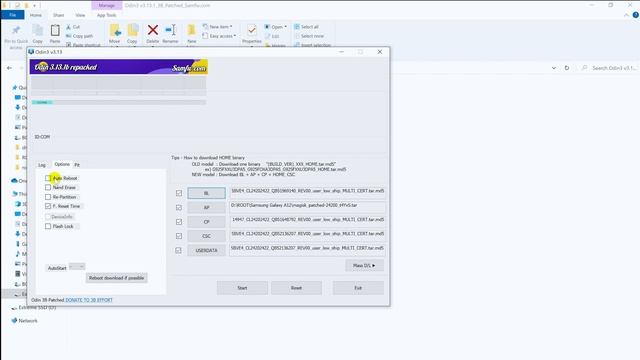Click the red X Delete icon

click(153, 30)
